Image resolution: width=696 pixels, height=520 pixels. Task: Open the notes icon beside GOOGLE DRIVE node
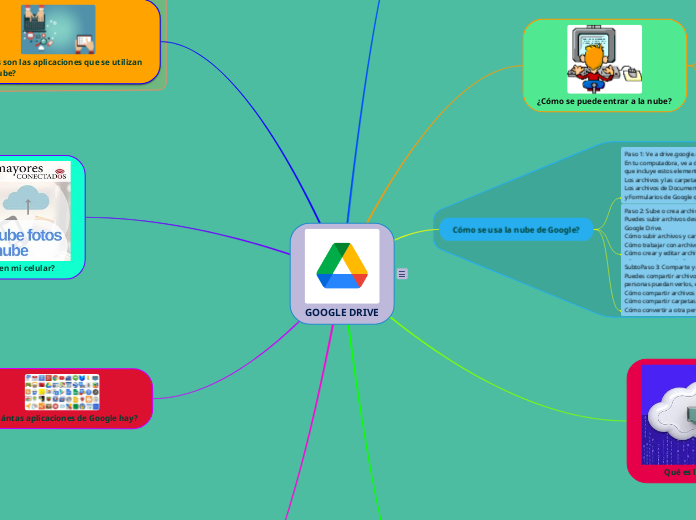coord(402,274)
